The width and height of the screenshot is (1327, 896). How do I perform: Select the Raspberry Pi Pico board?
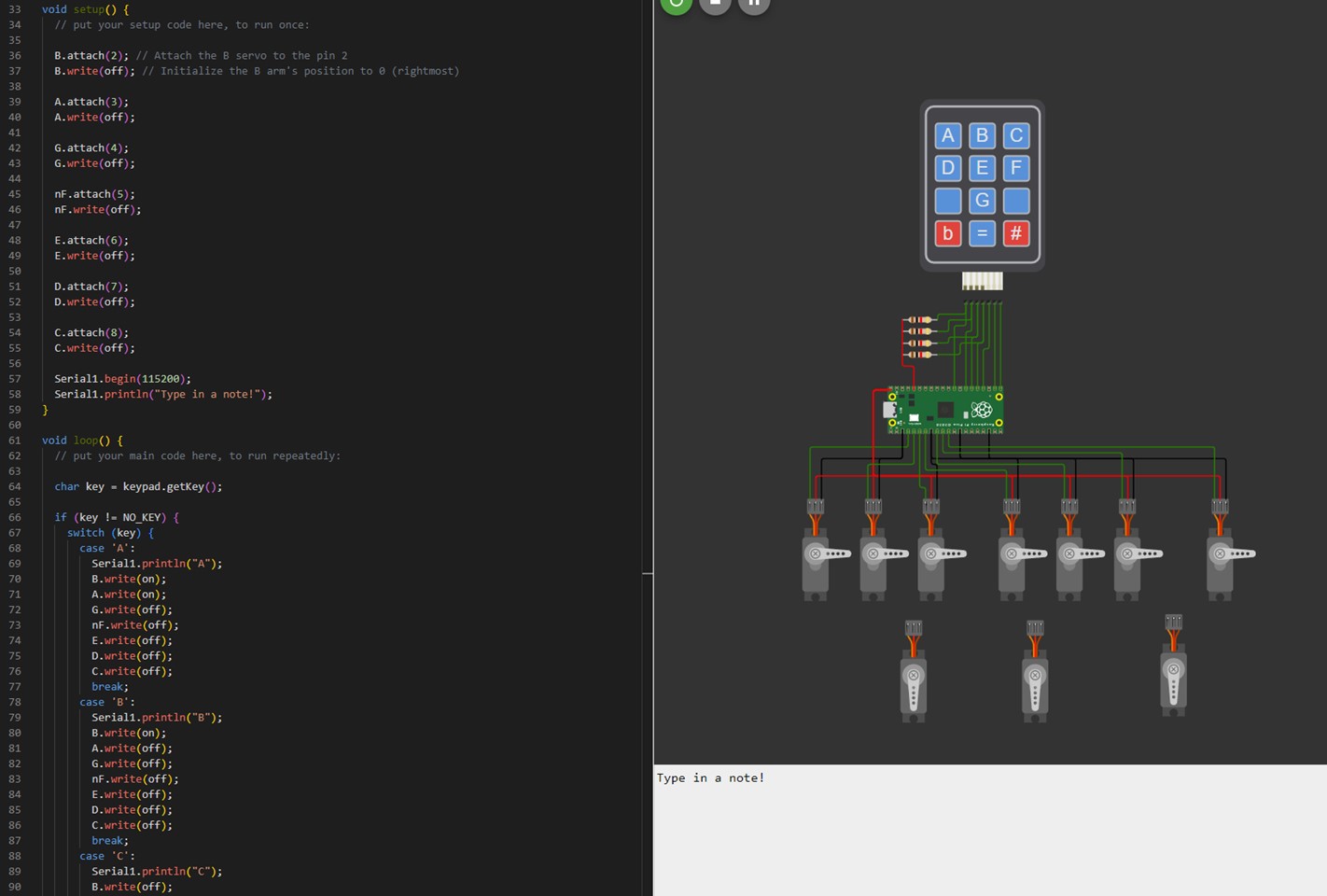pos(944,411)
